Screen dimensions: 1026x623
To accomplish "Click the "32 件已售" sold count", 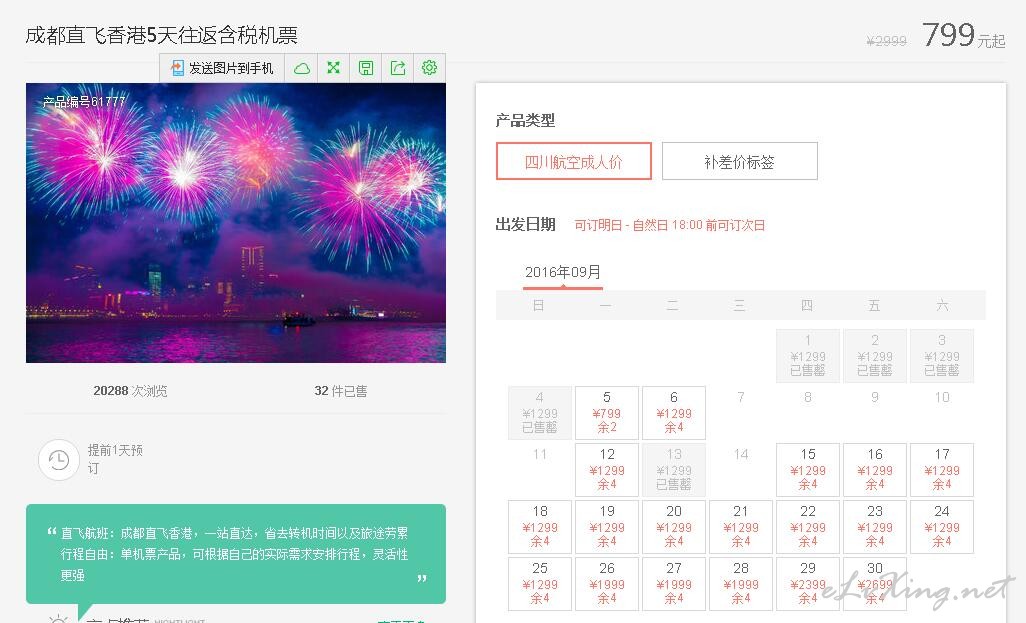I will click(x=341, y=391).
